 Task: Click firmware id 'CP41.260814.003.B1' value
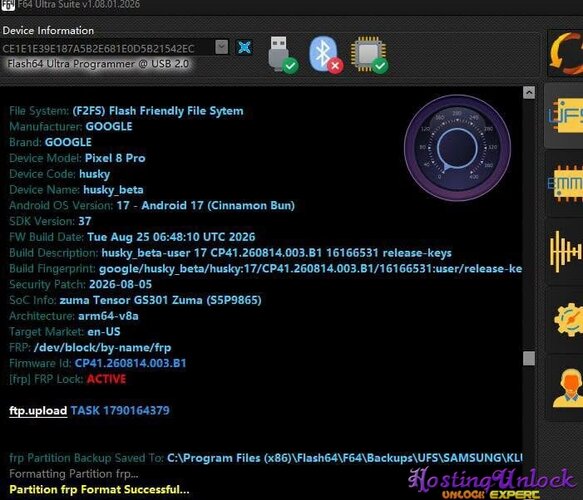(131, 363)
